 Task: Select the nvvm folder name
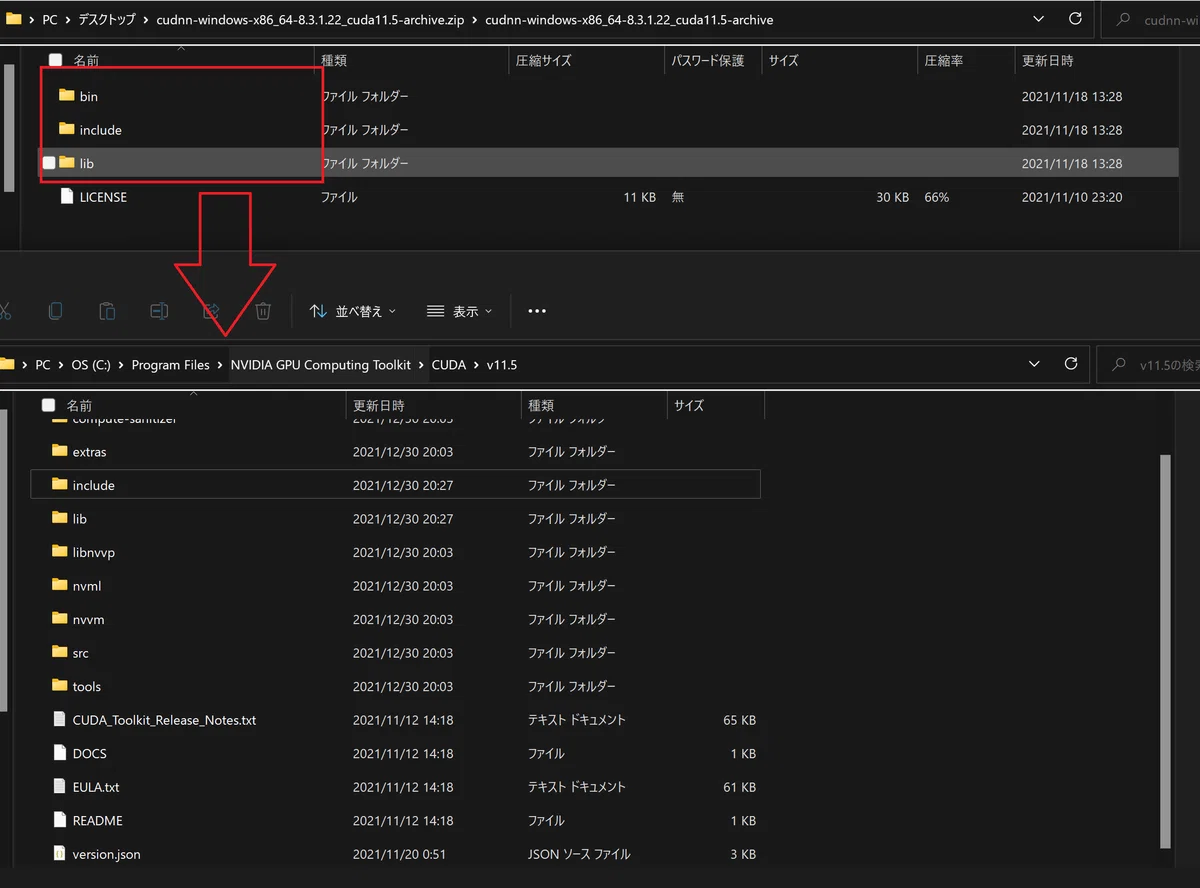click(x=88, y=619)
